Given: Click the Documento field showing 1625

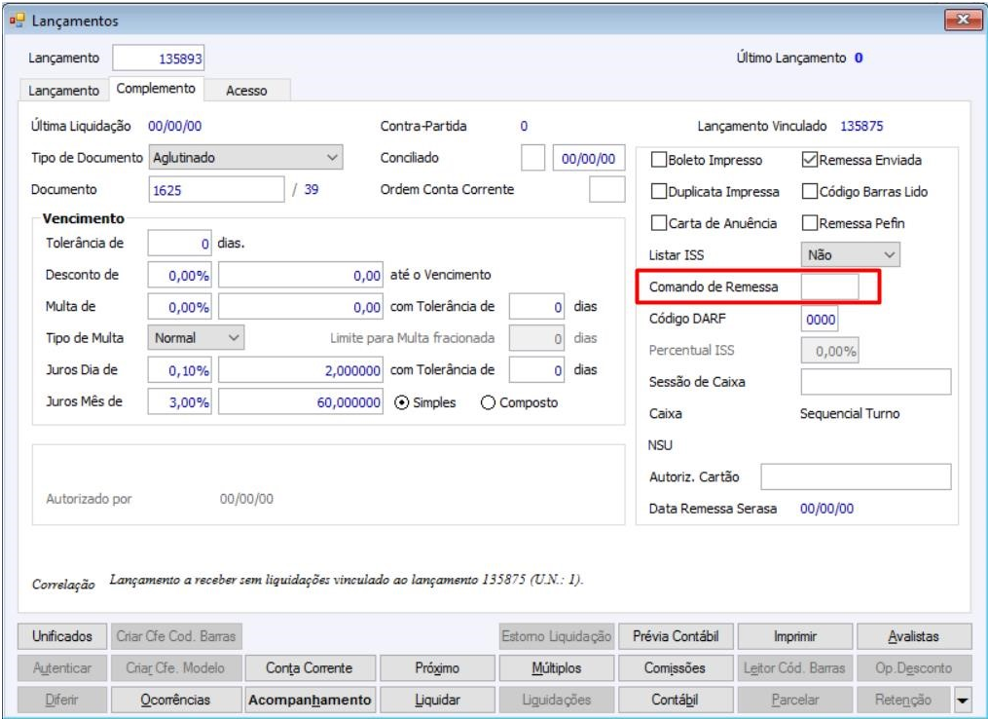Looking at the screenshot, I should click(217, 190).
